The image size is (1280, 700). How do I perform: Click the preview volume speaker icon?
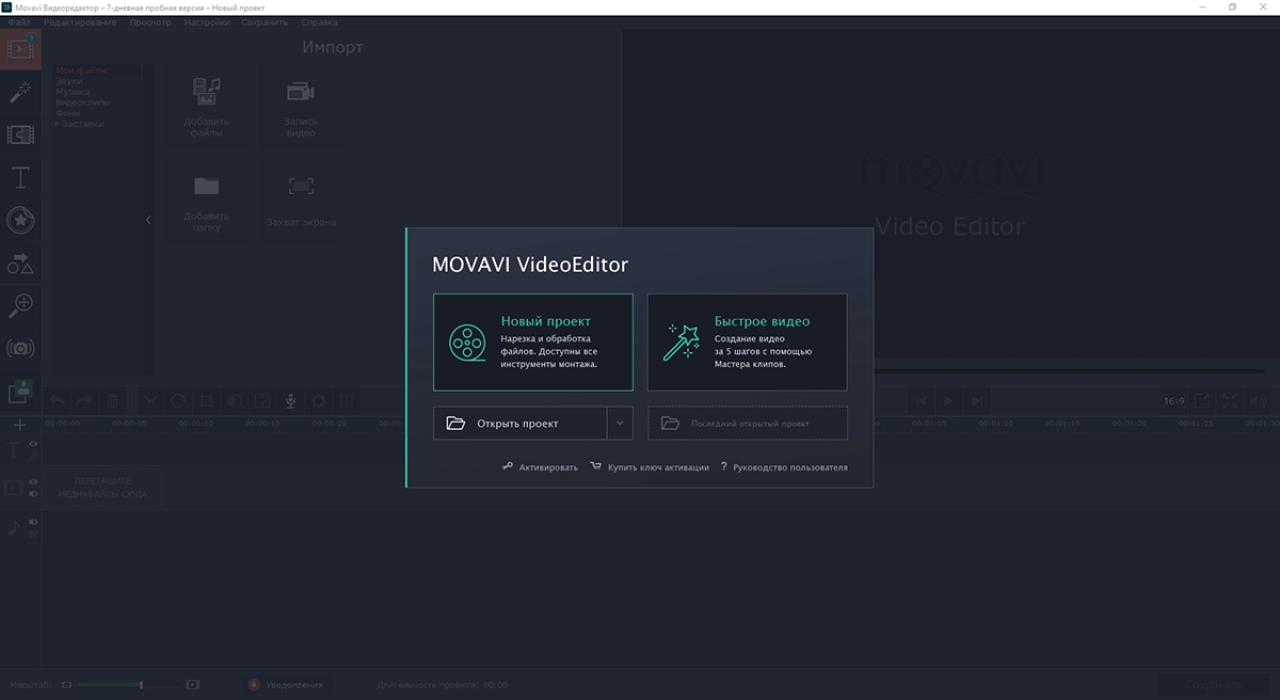(x=1258, y=401)
